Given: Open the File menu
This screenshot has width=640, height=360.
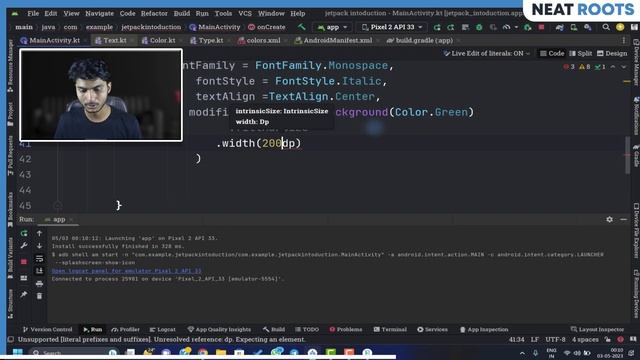Looking at the screenshot, I should tap(33, 13).
